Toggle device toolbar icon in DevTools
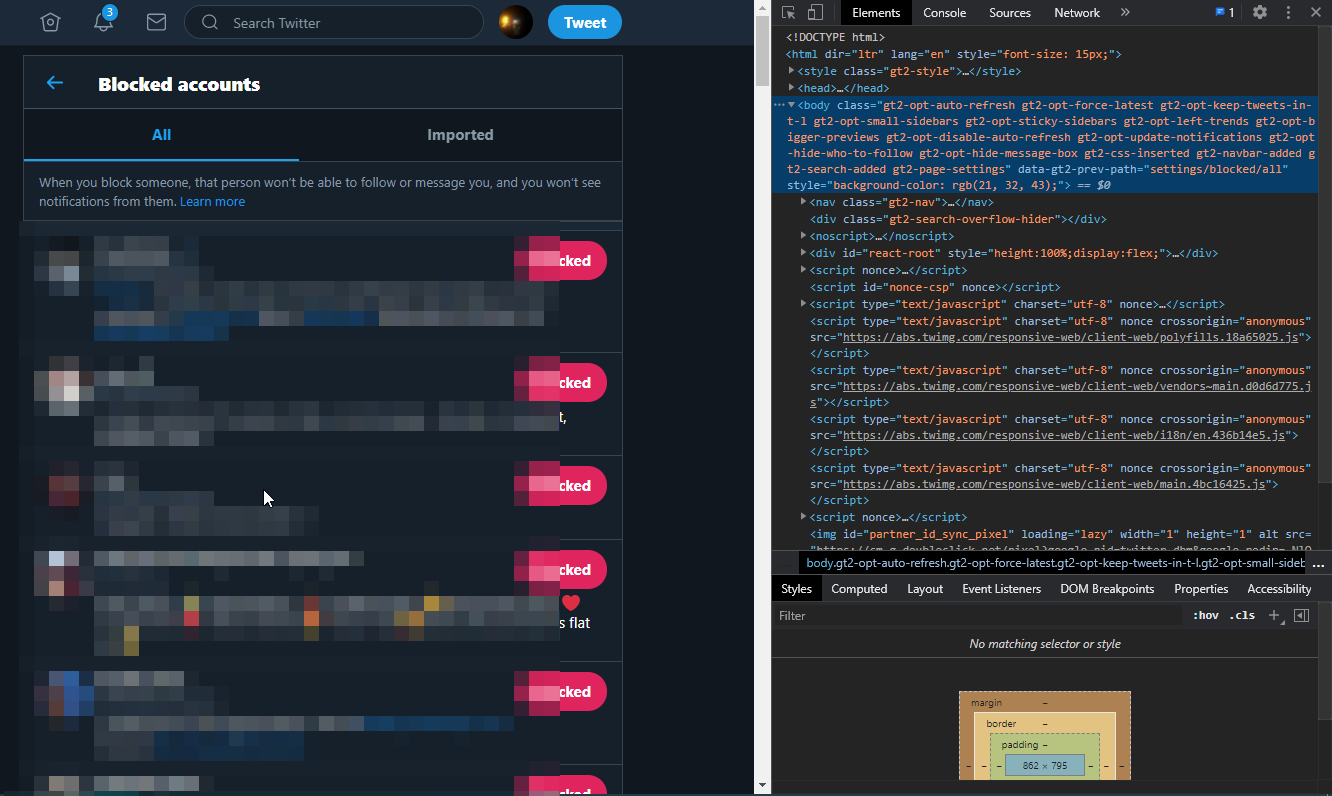1332x796 pixels. [815, 12]
